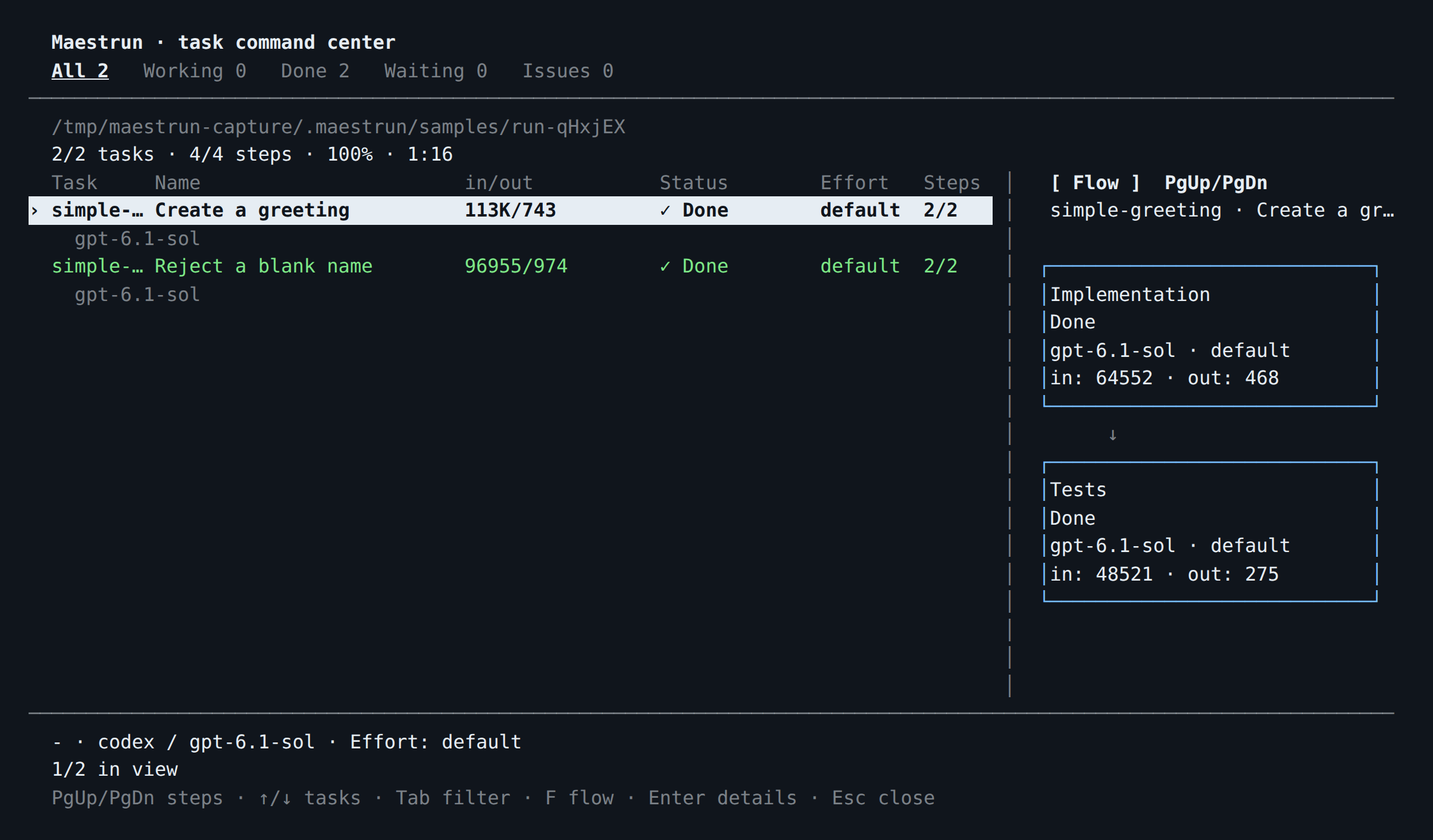Open the [ Flow ] panel tab

pyautogui.click(x=1096, y=183)
